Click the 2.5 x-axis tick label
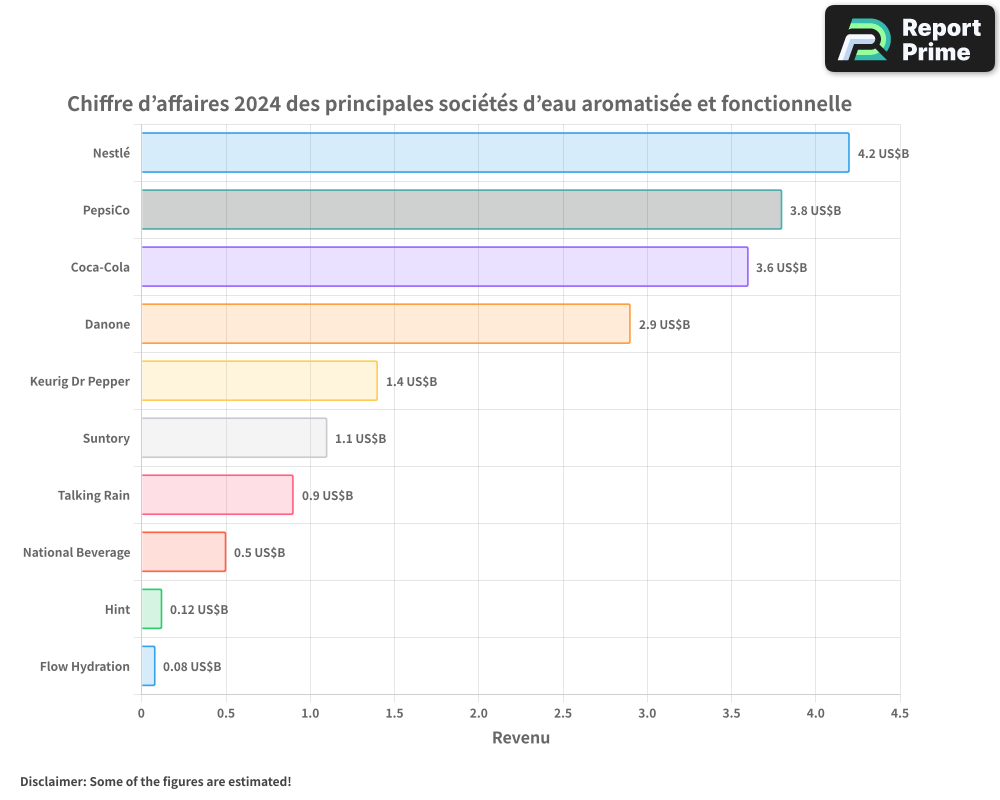The height and width of the screenshot is (800, 1000). (x=562, y=713)
